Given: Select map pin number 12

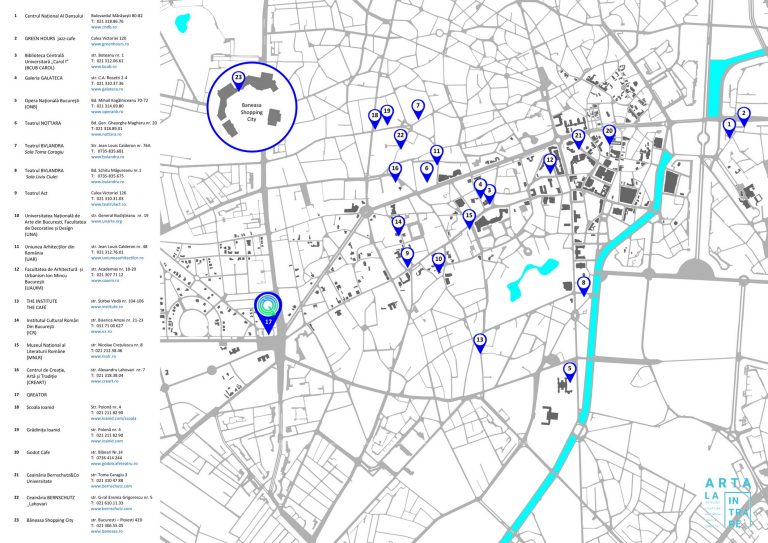Looking at the screenshot, I should click(x=549, y=161).
